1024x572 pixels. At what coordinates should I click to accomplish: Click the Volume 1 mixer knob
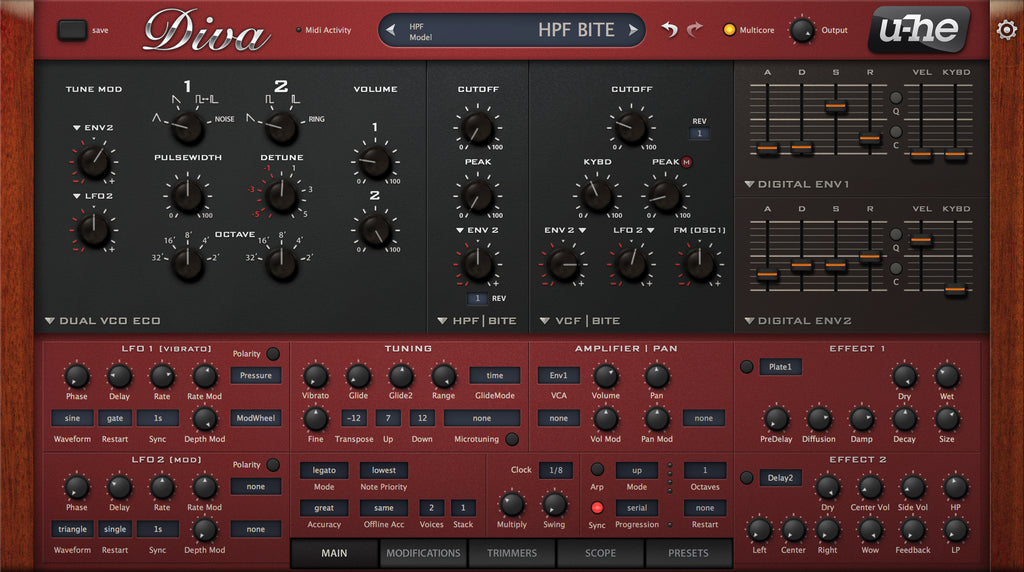point(375,161)
